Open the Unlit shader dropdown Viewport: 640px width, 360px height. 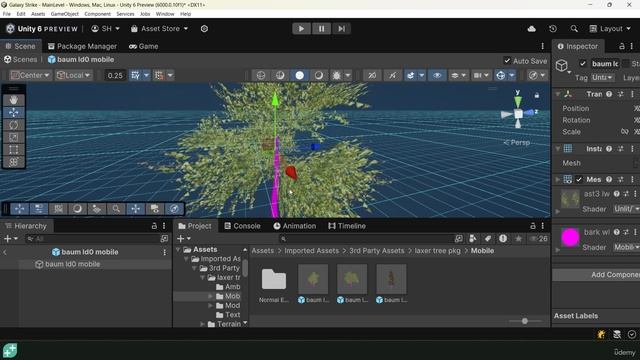pyautogui.click(x=627, y=209)
